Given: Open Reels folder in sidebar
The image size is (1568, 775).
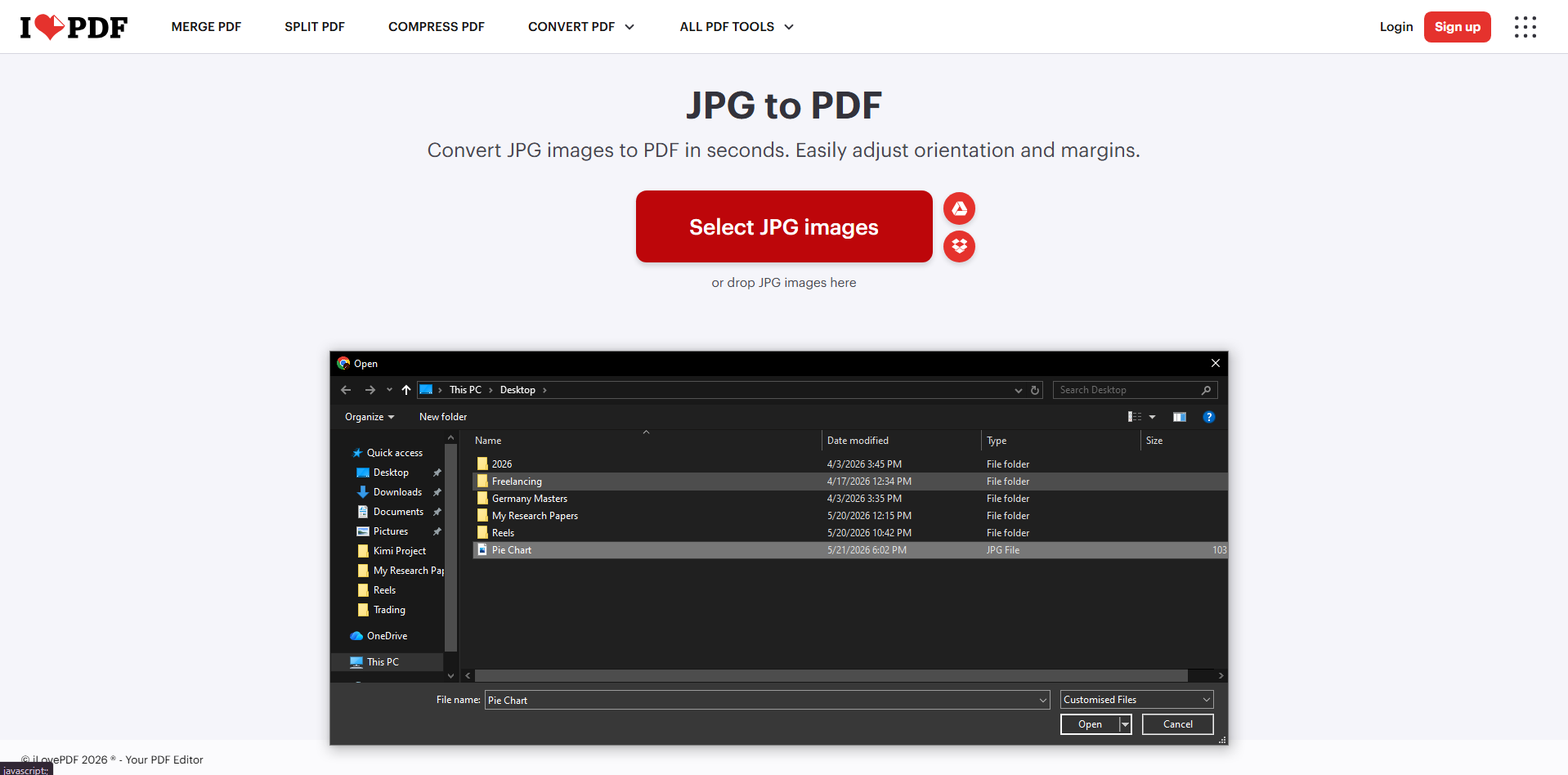Looking at the screenshot, I should 384,590.
